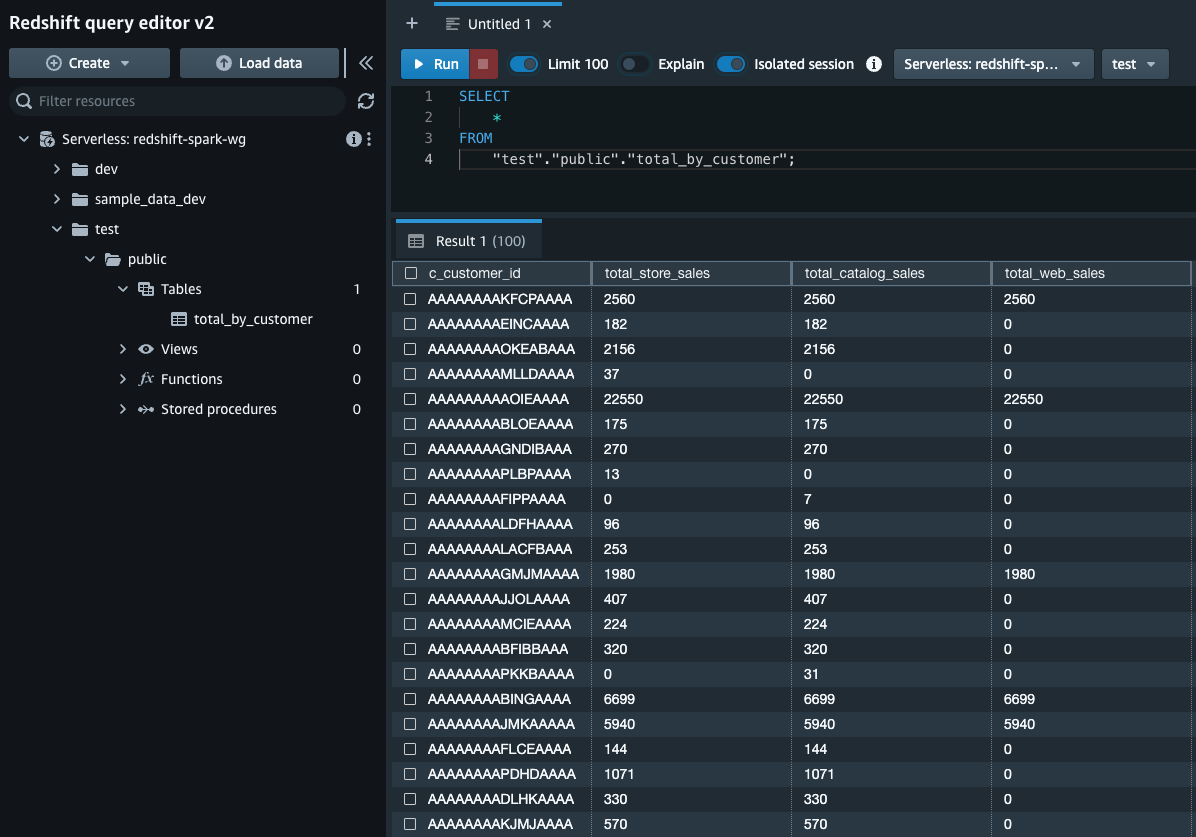Click the Views eye icon
Screen dimensions: 1196x837
point(146,349)
